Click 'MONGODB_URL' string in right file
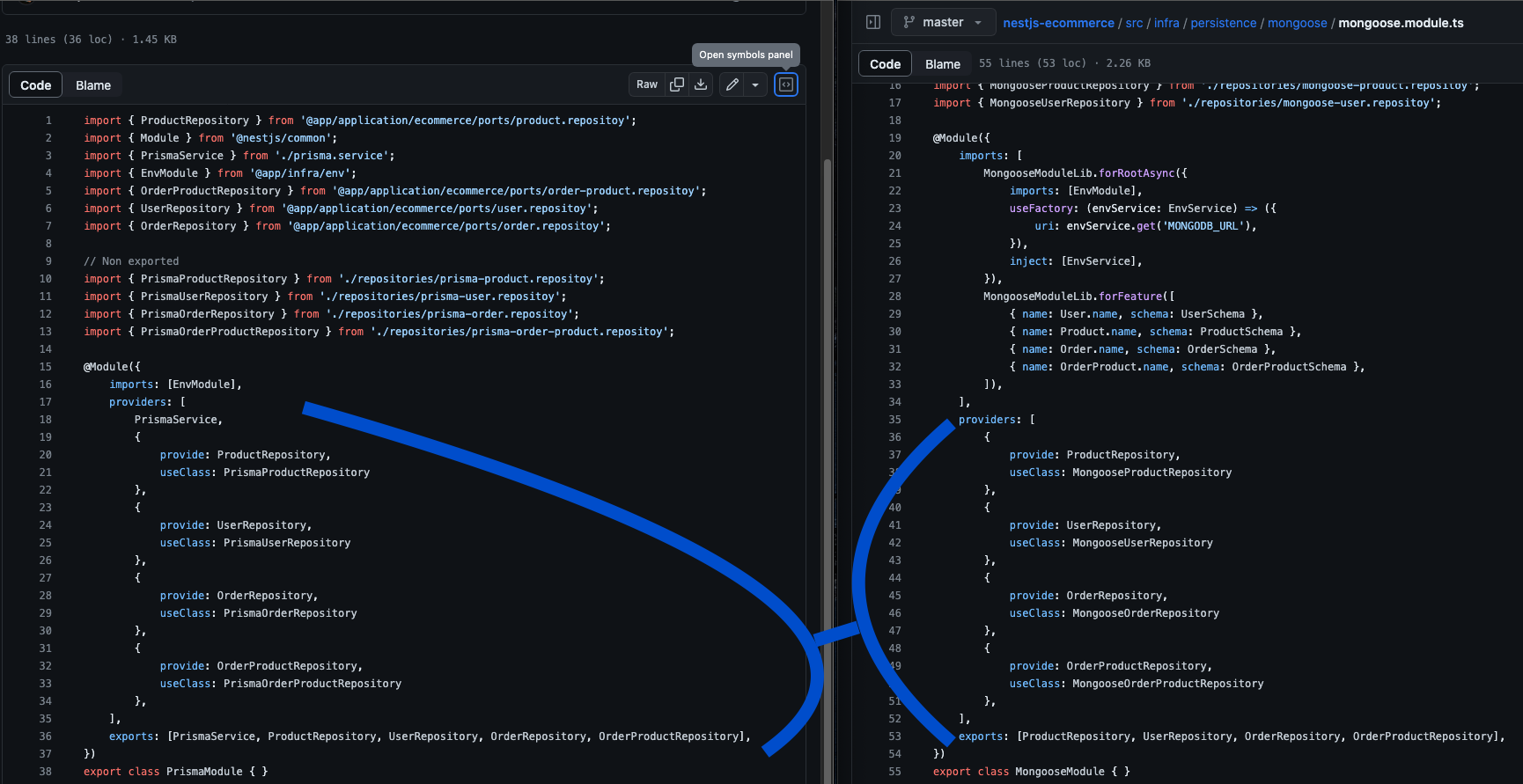This screenshot has height=784, width=1523. (1203, 226)
